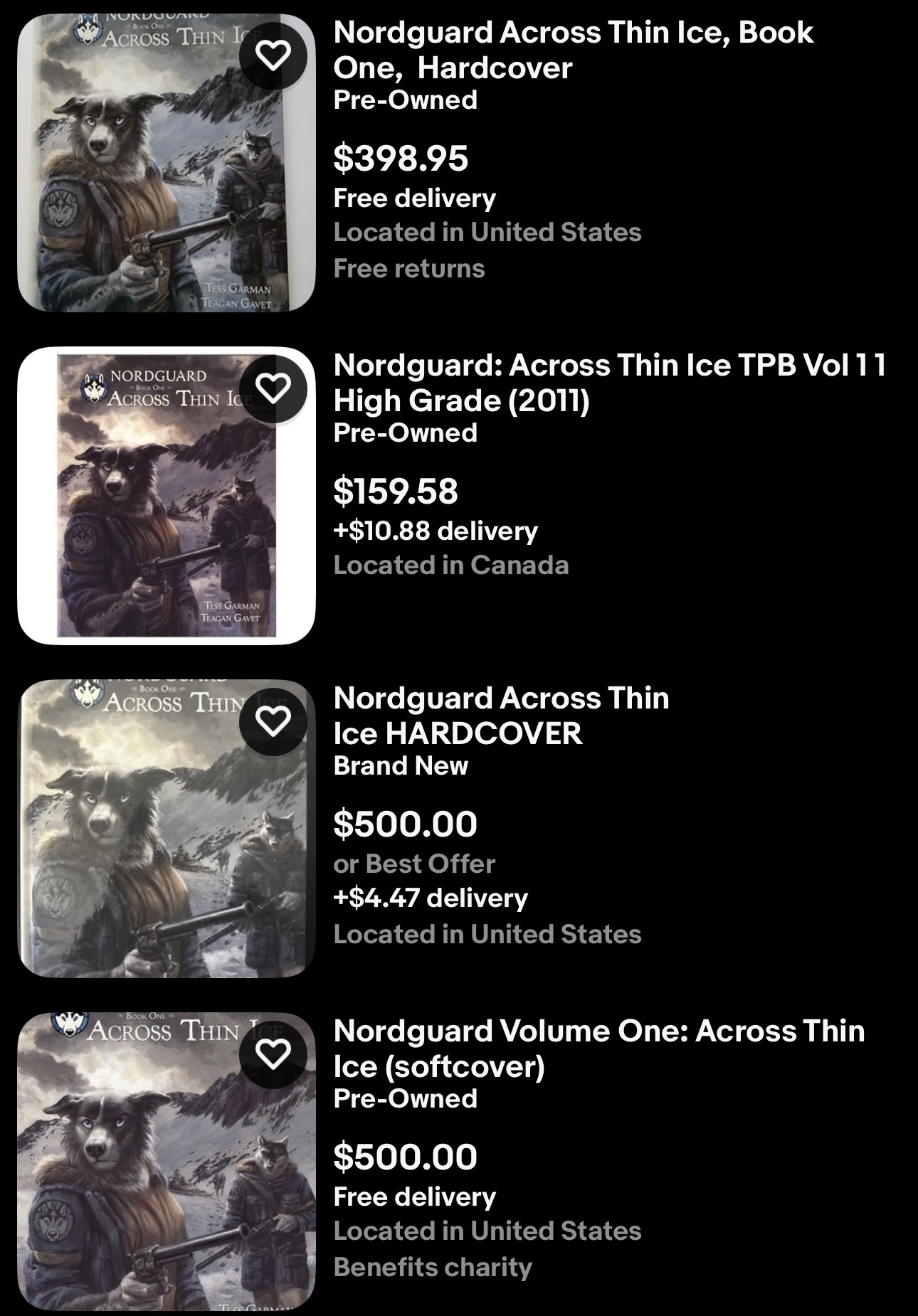Open 'Nordguard Volume One: Across Thin Ice (softcover)' title
The image size is (918, 1316).
[599, 1049]
